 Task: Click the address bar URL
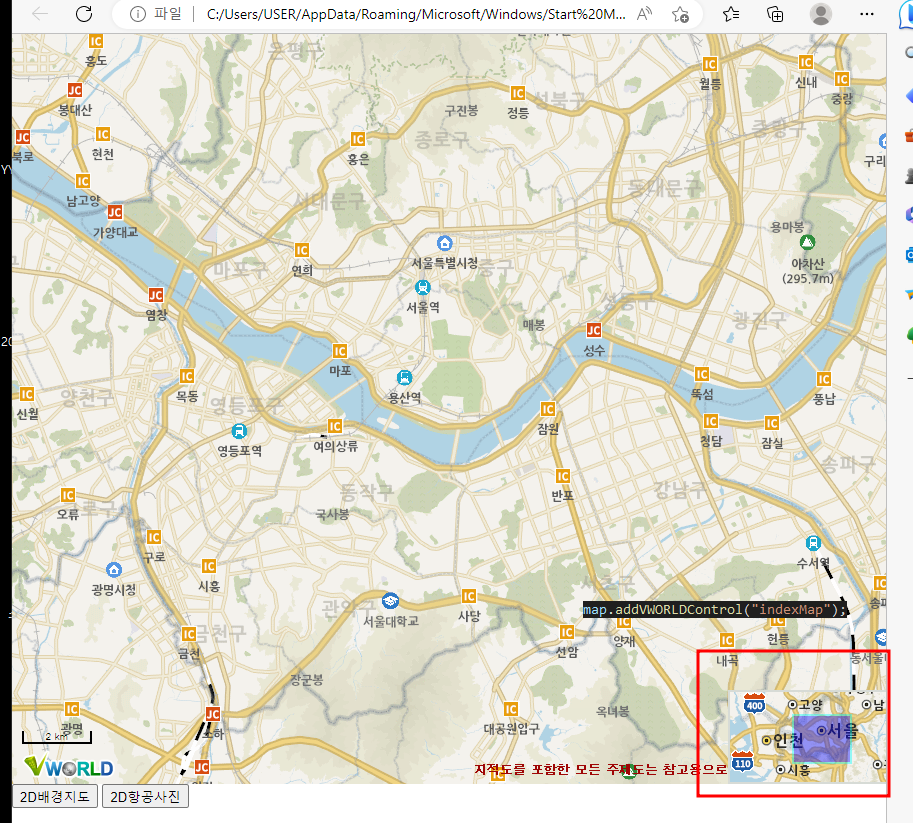tap(416, 14)
